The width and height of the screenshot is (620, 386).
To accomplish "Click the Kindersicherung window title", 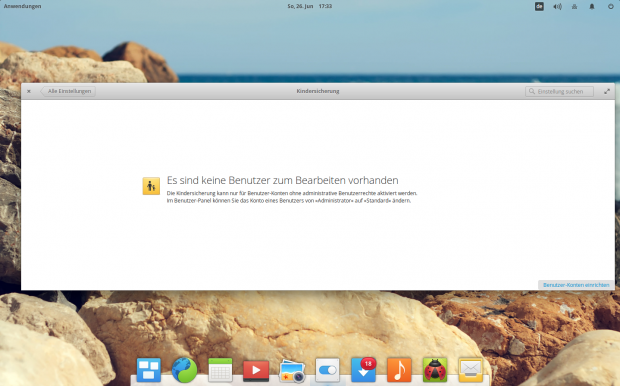I will click(x=318, y=91).
